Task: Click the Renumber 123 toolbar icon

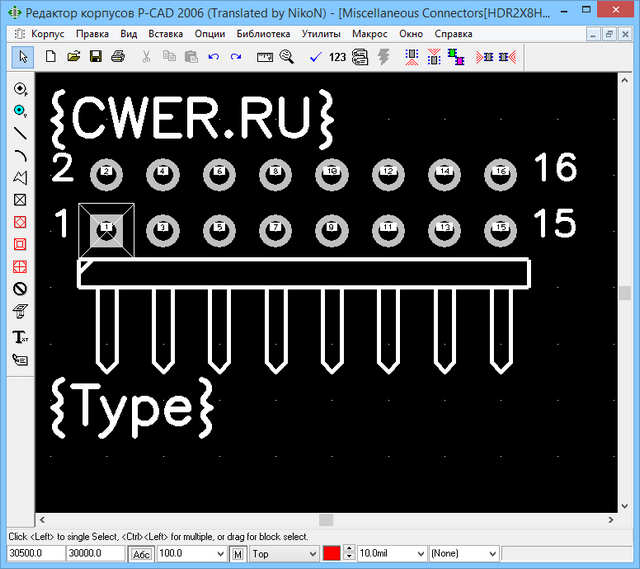Action: click(337, 57)
